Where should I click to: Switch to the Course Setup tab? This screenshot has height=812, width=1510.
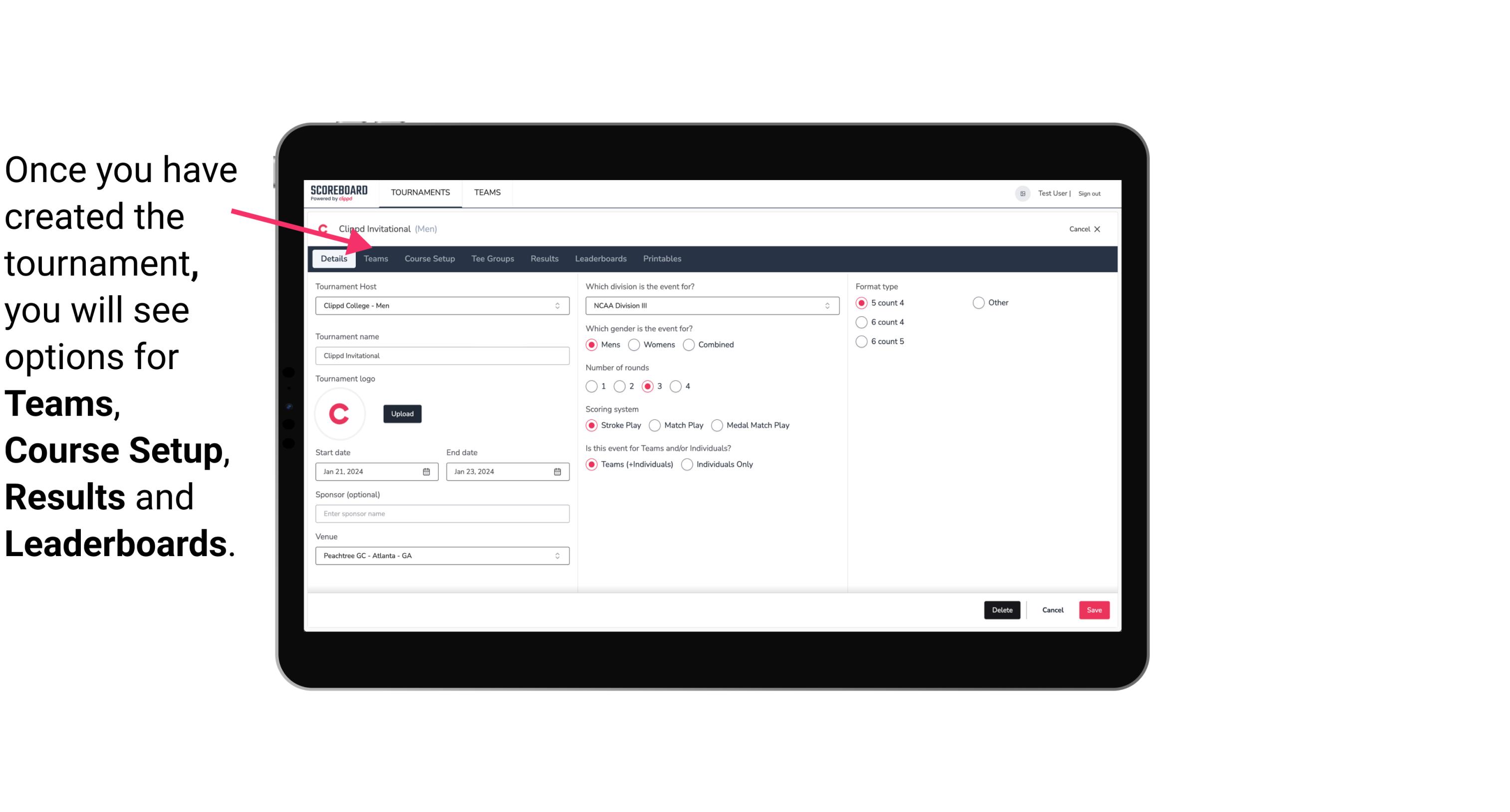pyautogui.click(x=428, y=258)
